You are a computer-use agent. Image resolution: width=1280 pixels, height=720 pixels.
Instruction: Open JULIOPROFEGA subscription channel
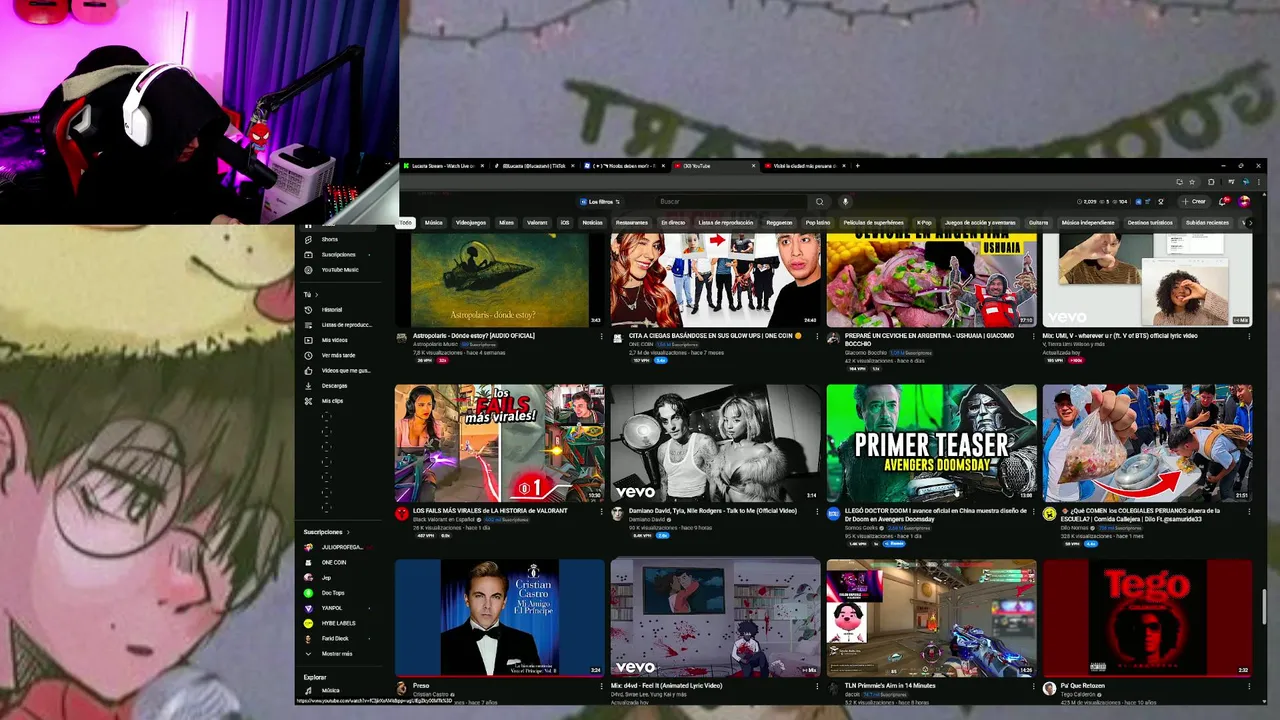click(340, 547)
